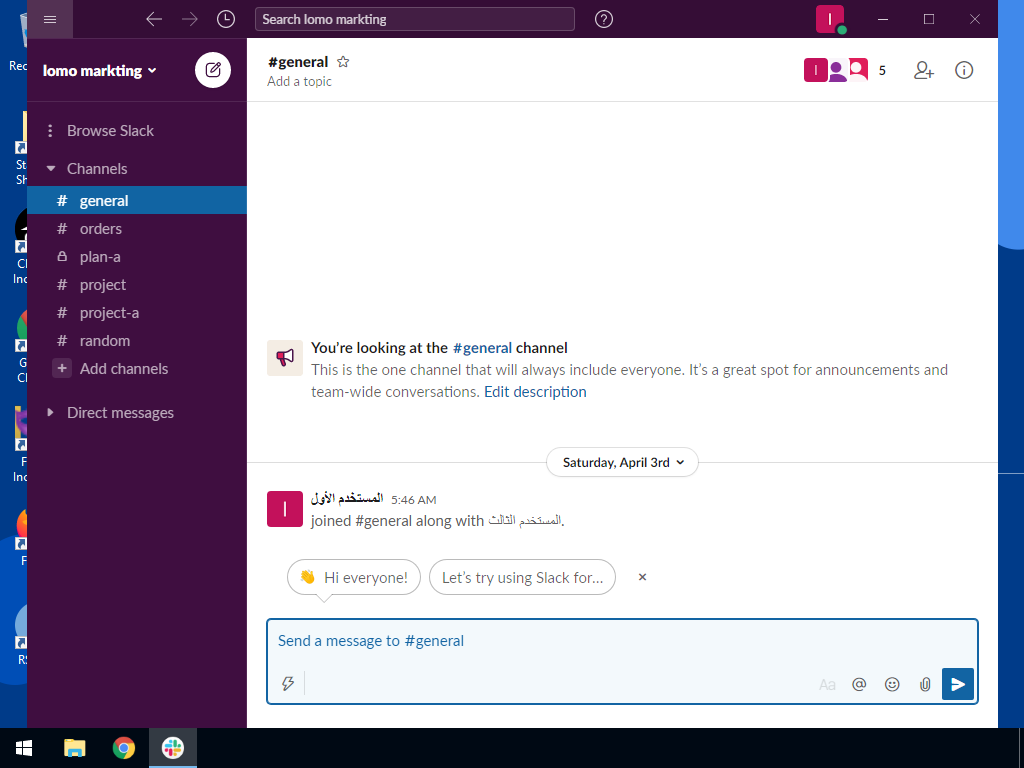Go back using the back arrow
The height and width of the screenshot is (768, 1024).
click(x=154, y=19)
